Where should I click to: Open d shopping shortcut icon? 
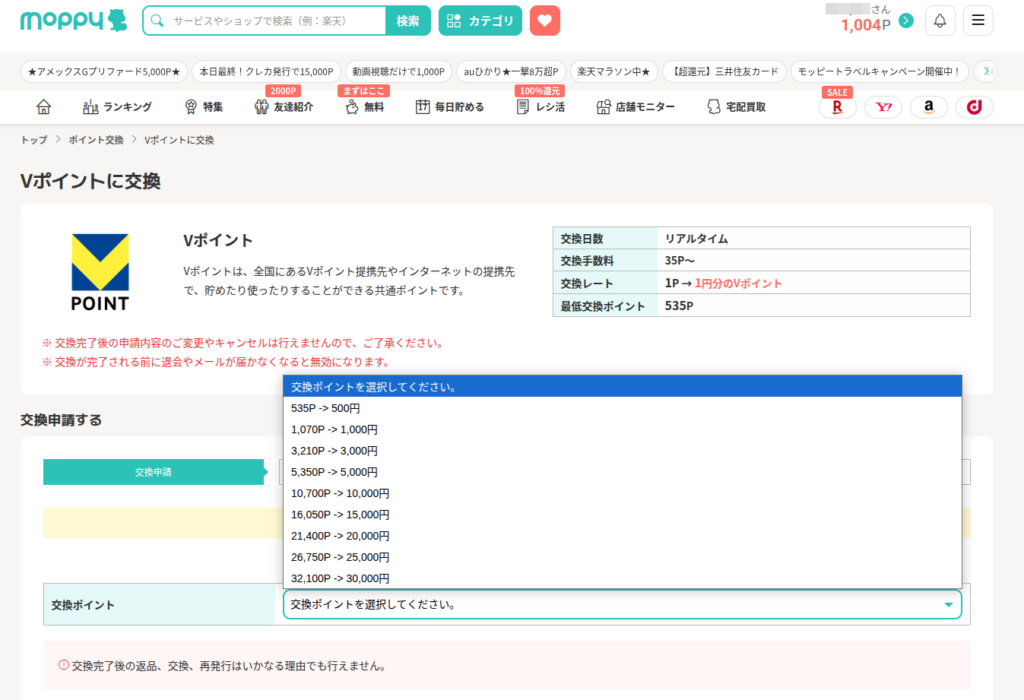[973, 107]
